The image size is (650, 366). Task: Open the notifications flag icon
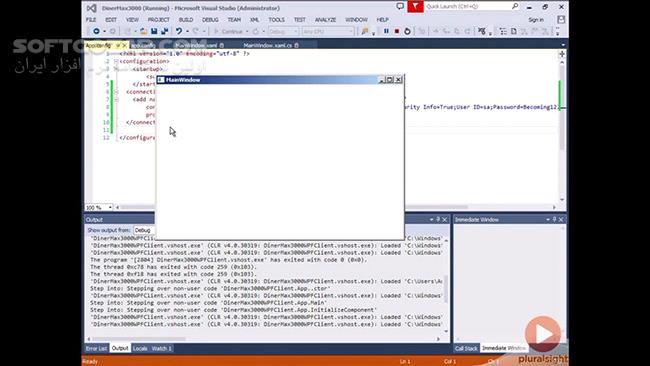[415, 6]
